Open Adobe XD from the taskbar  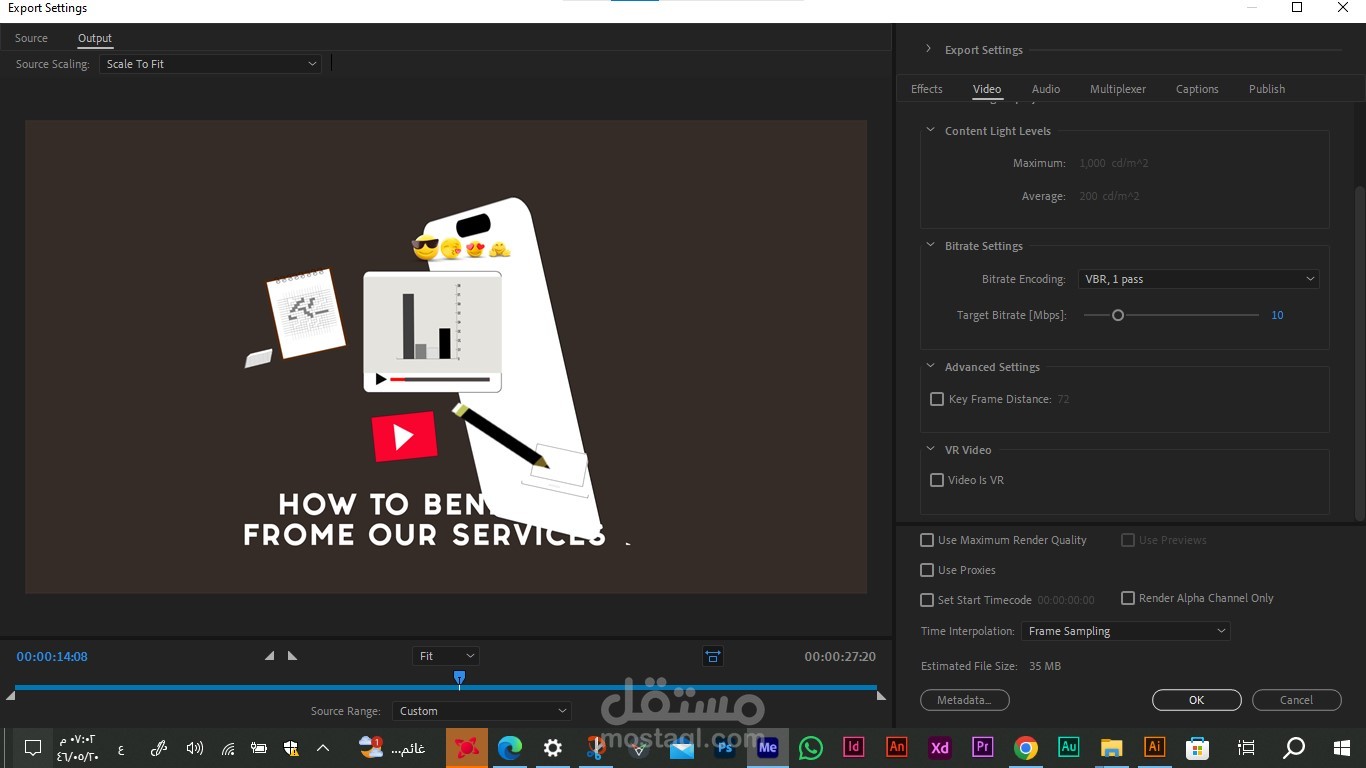tap(940, 747)
